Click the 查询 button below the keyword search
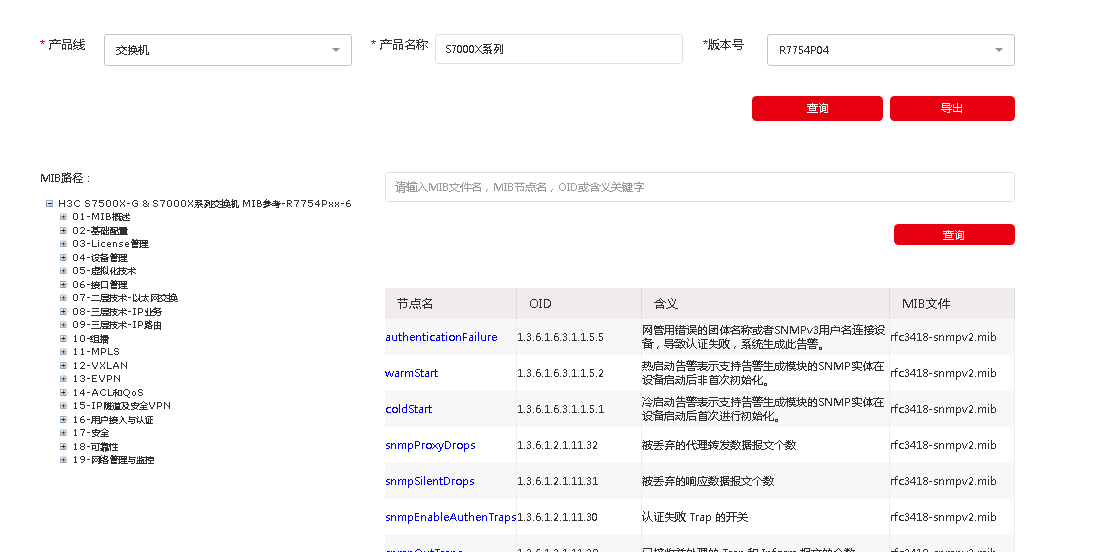The width and height of the screenshot is (1112, 552). pyautogui.click(x=954, y=235)
